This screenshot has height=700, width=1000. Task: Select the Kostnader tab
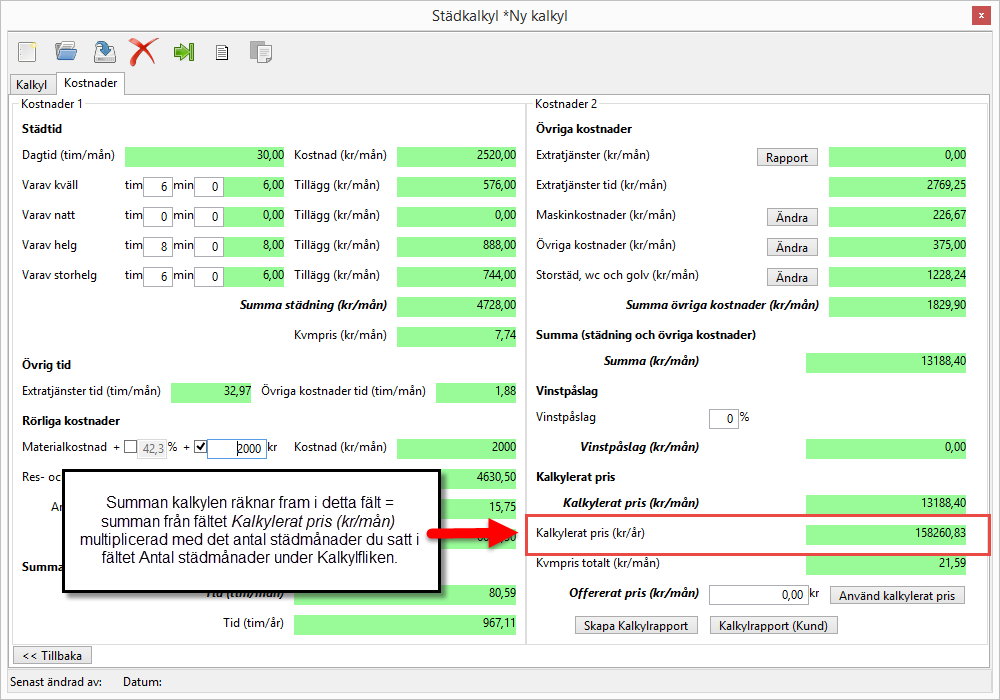[x=91, y=85]
